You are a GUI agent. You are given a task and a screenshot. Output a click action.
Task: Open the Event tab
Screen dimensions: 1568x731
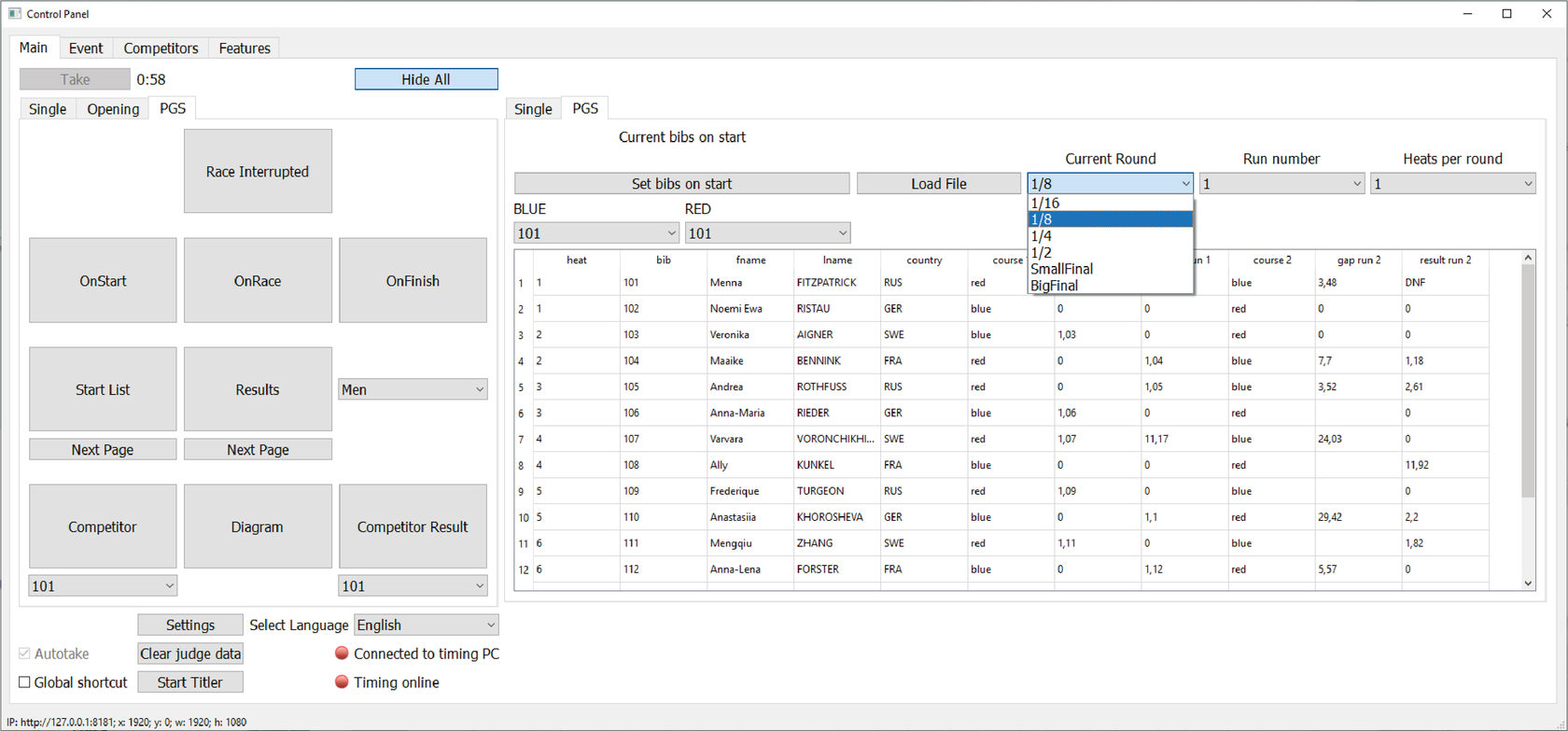[x=86, y=49]
